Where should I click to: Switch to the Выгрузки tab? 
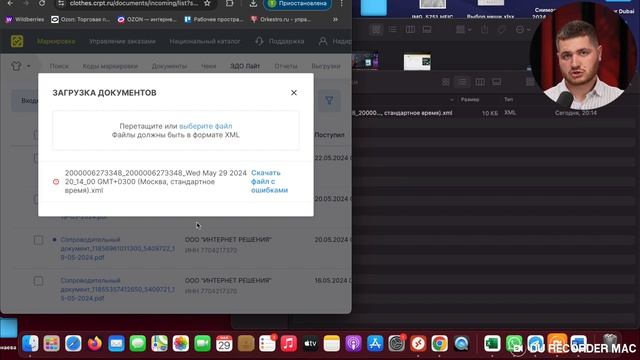(326, 66)
